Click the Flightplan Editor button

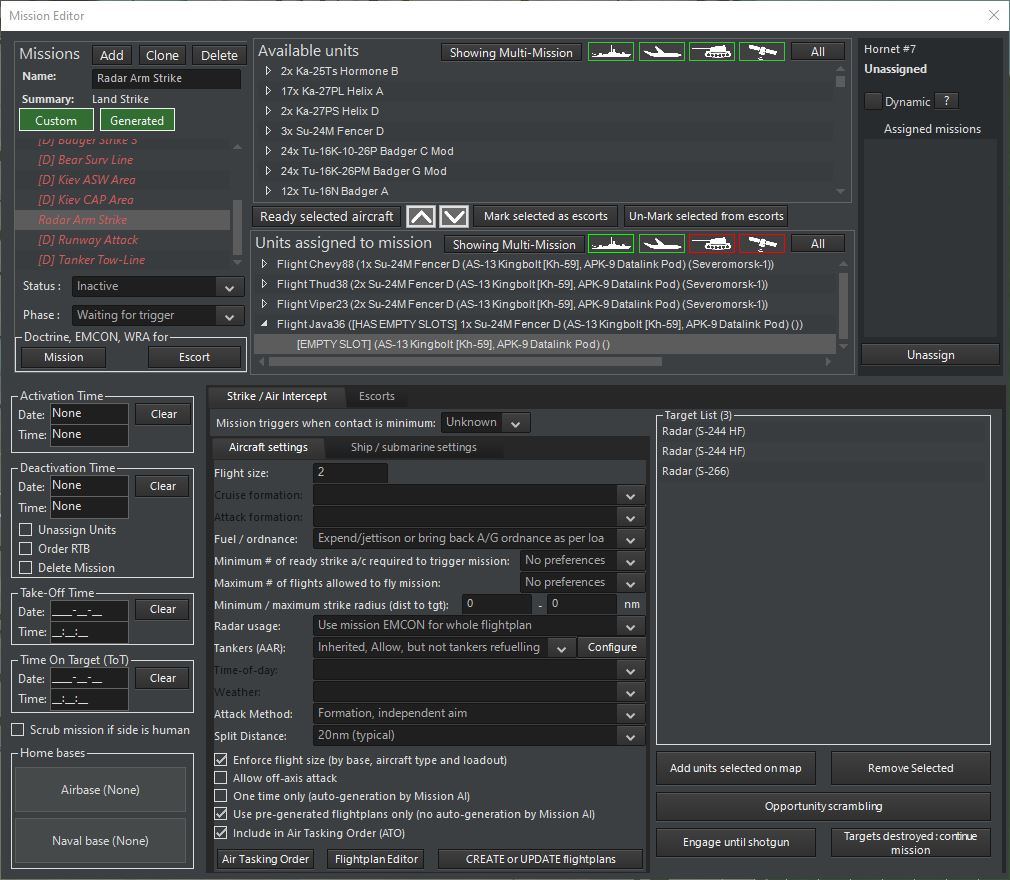377,859
